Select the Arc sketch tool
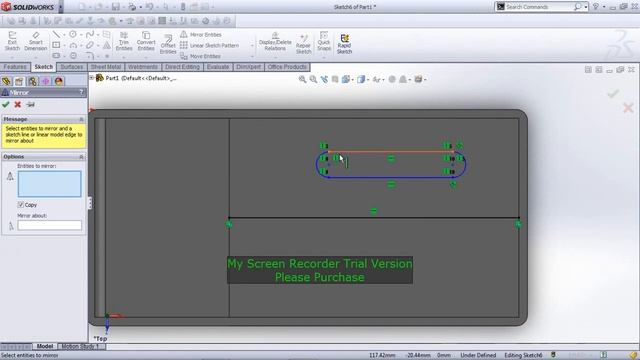The width and height of the screenshot is (640, 360). pos(73,45)
